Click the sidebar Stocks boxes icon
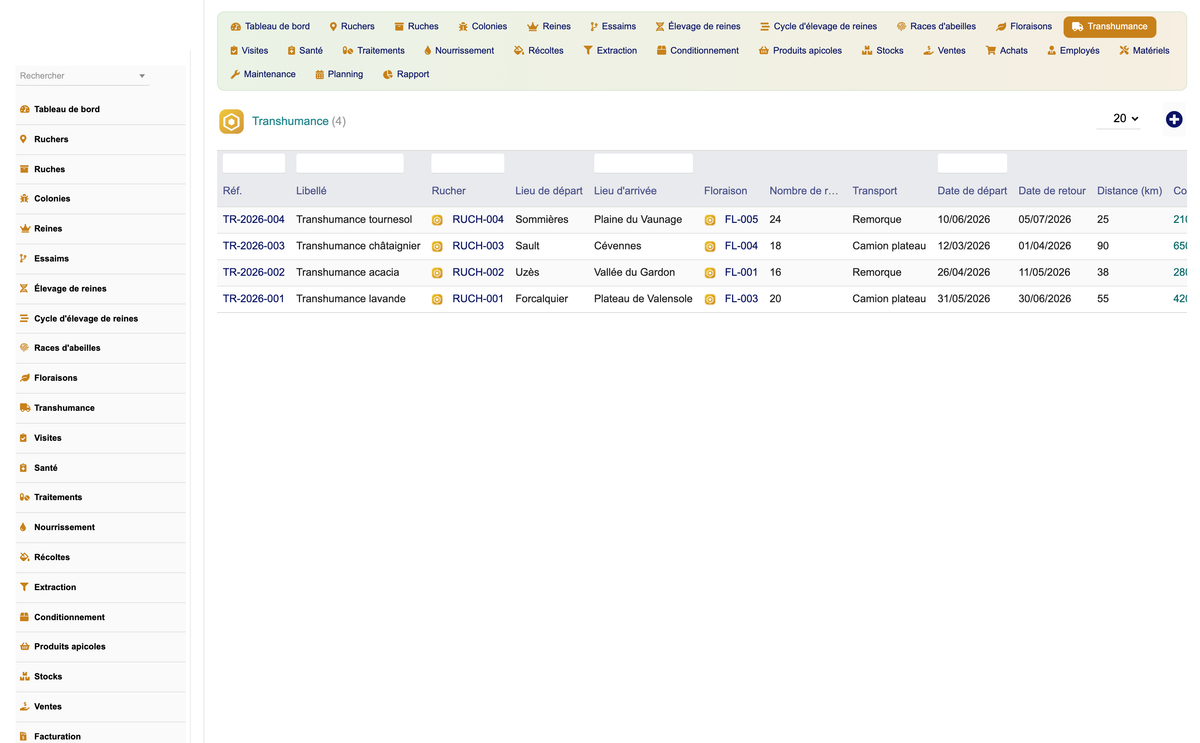This screenshot has height=743, width=1200. click(x=24, y=677)
